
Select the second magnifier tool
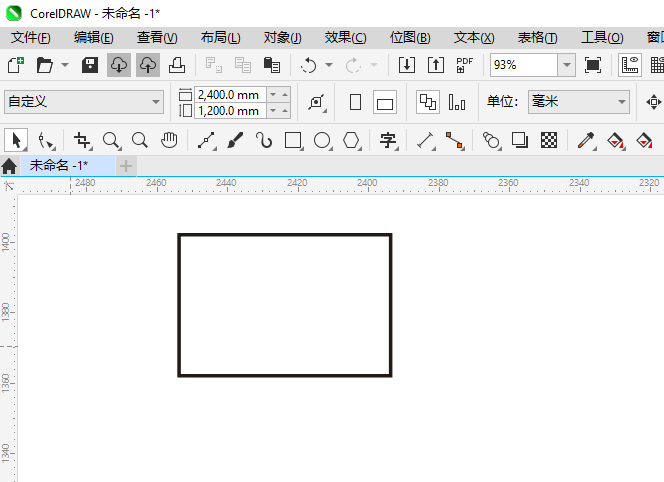(140, 140)
